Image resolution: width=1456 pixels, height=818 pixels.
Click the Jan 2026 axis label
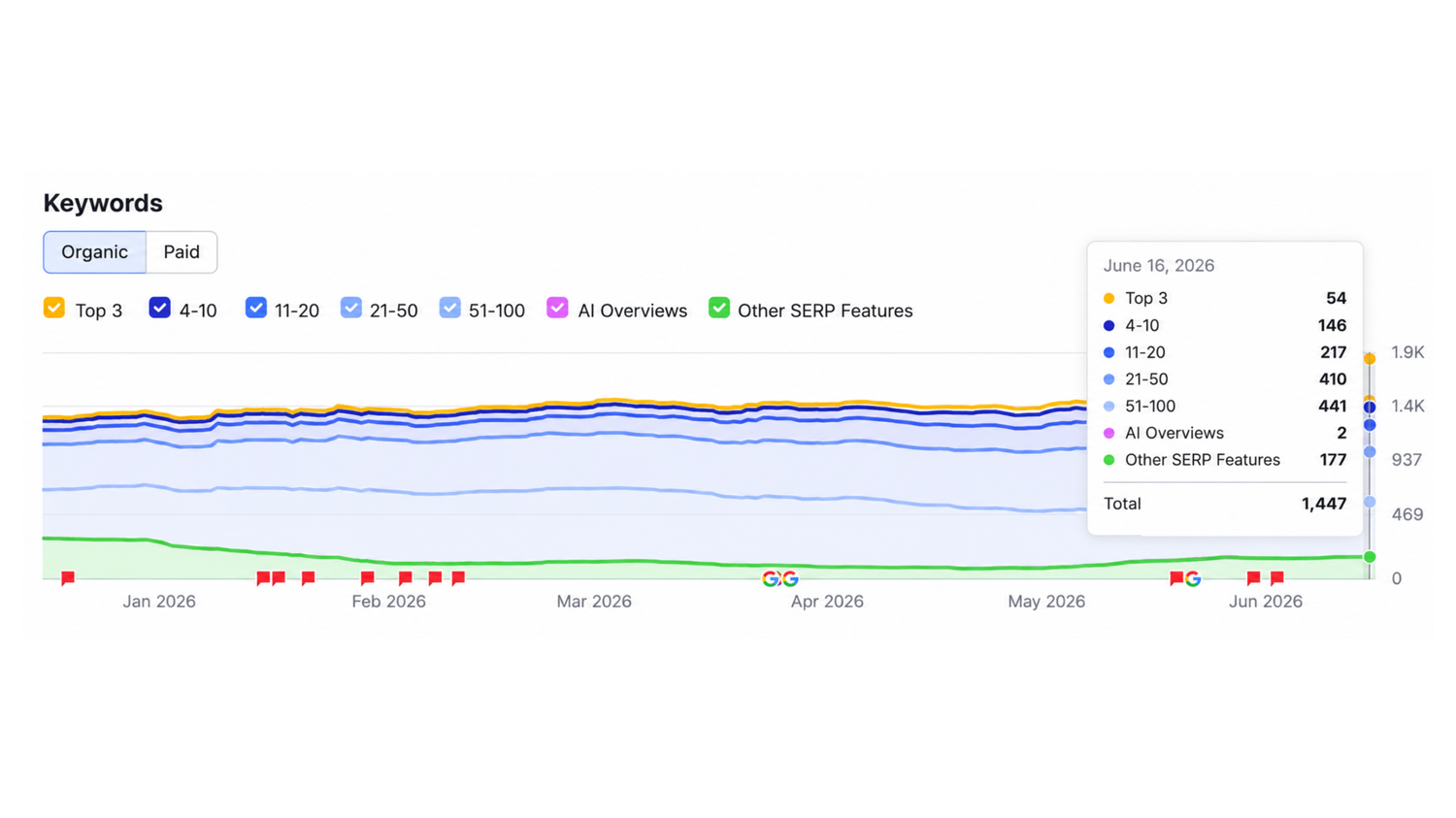pos(159,602)
